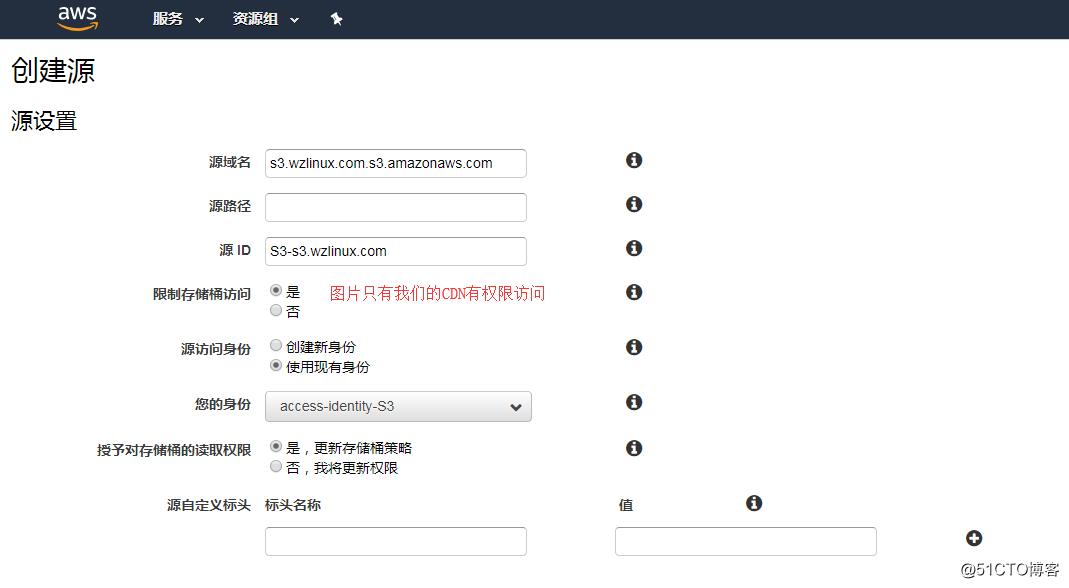Image resolution: width=1069 pixels, height=588 pixels.
Task: Open info icon for 源 ID
Action: 634,248
